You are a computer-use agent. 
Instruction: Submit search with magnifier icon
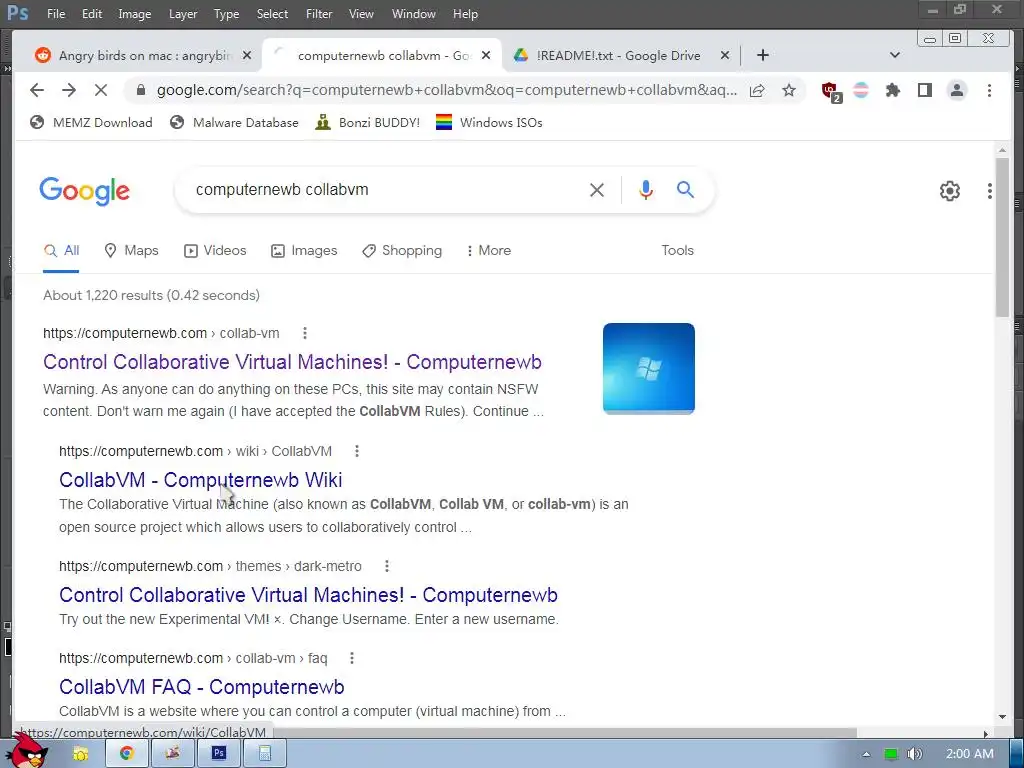pos(685,189)
